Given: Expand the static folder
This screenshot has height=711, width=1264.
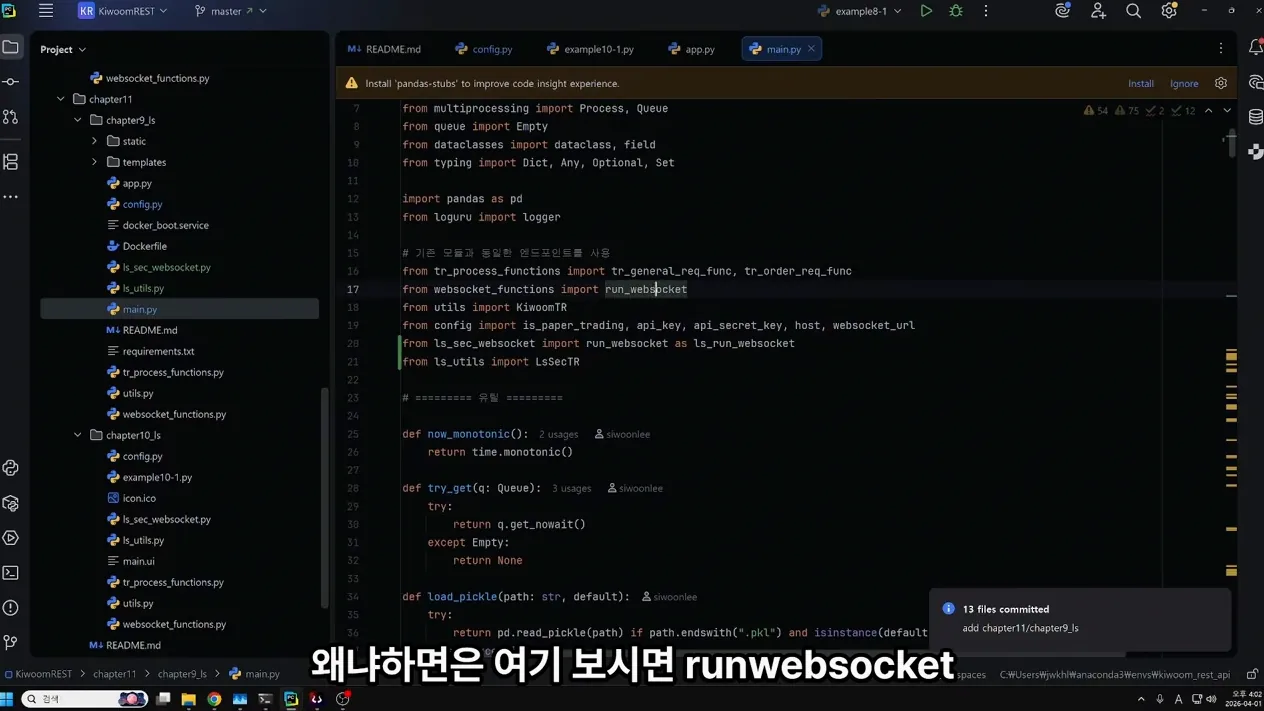Looking at the screenshot, I should 95,141.
